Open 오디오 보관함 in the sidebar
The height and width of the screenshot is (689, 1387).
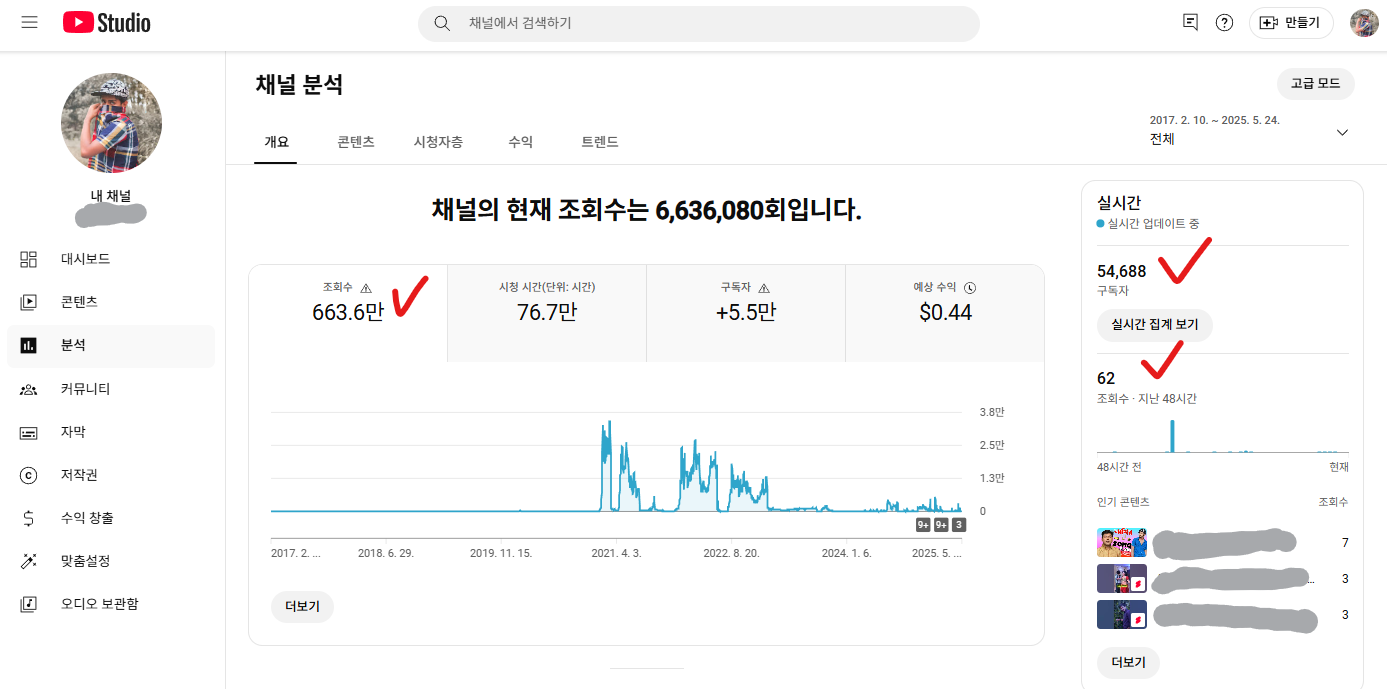pos(111,604)
